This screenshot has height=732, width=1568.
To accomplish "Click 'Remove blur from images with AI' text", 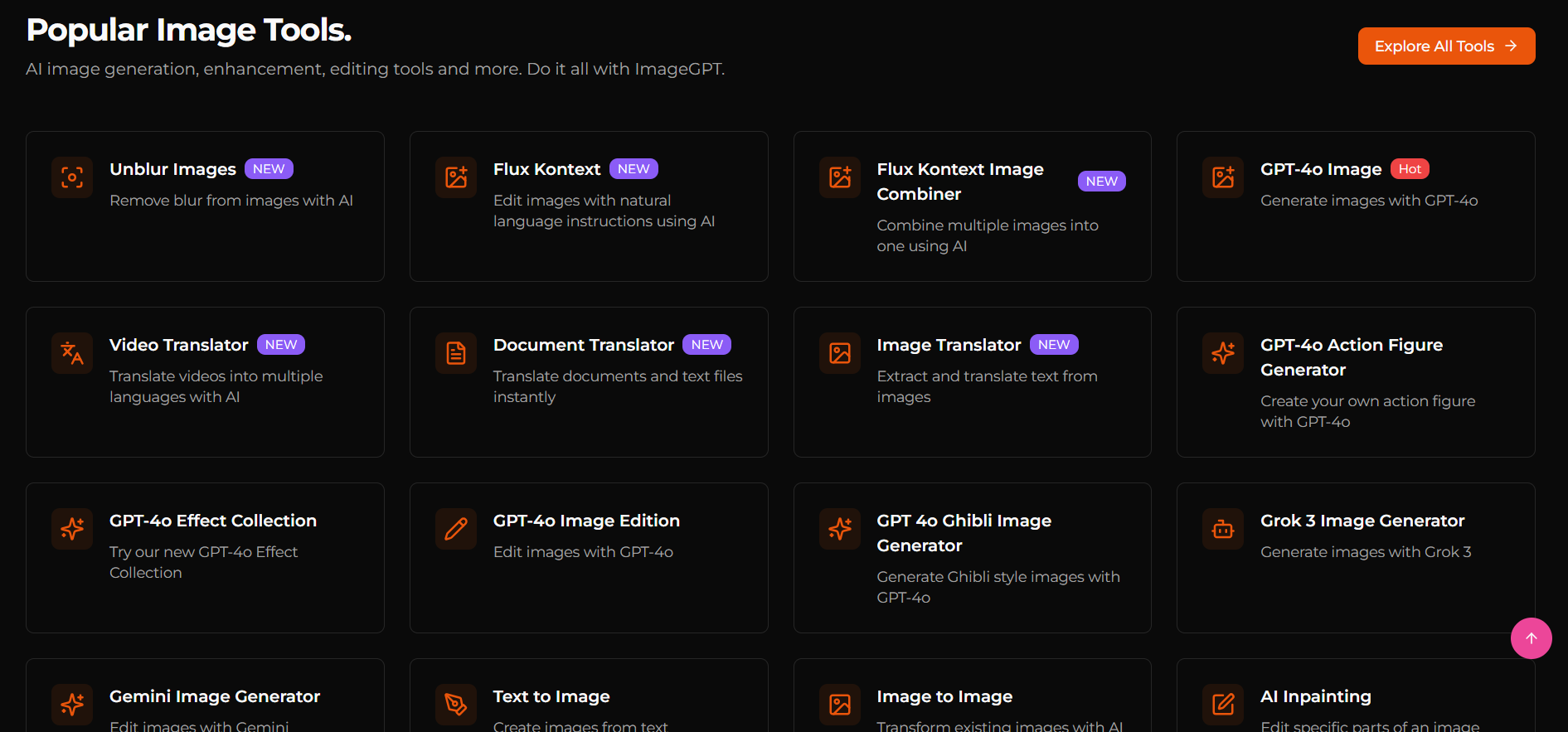I will point(231,201).
